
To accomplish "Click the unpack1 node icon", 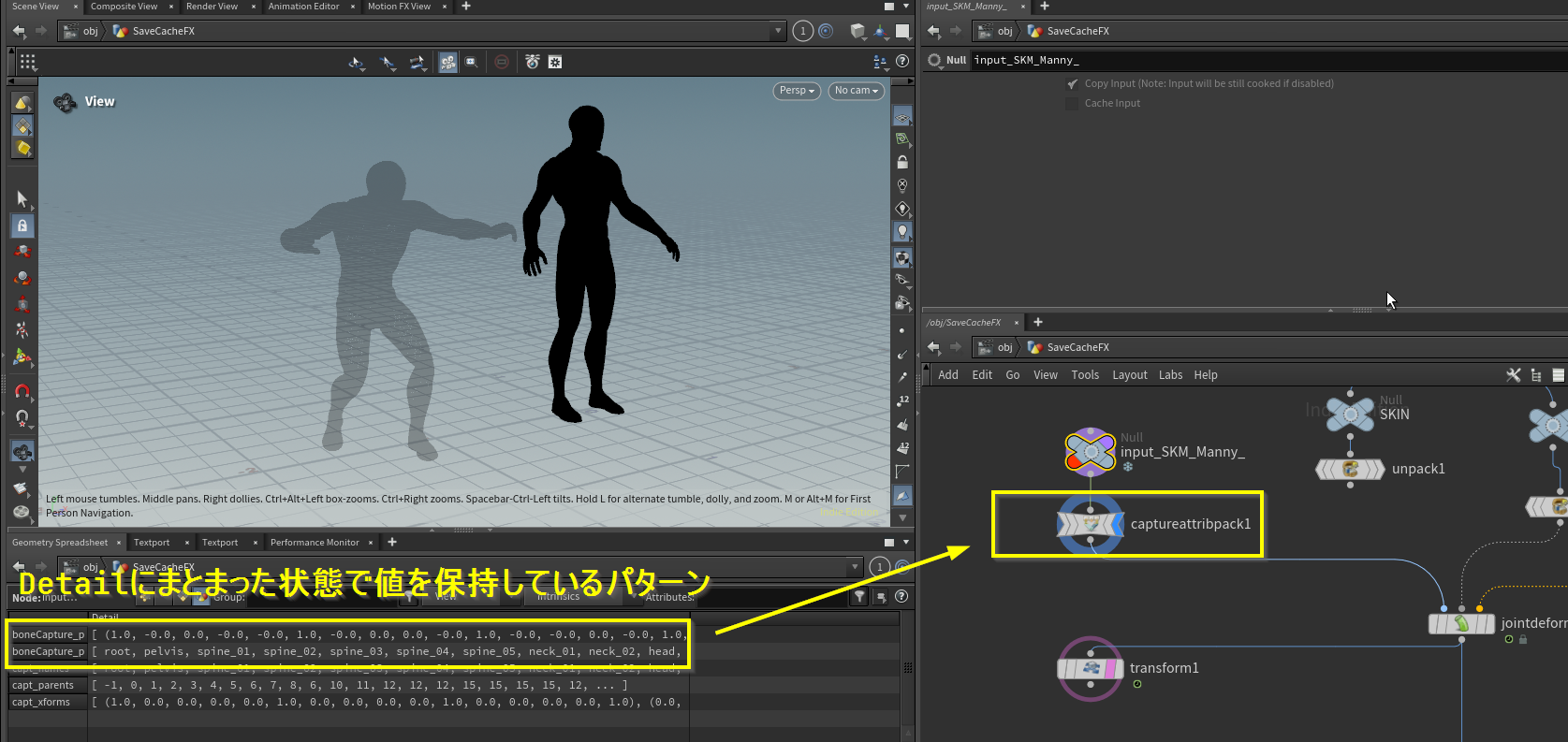I will tap(1350, 469).
